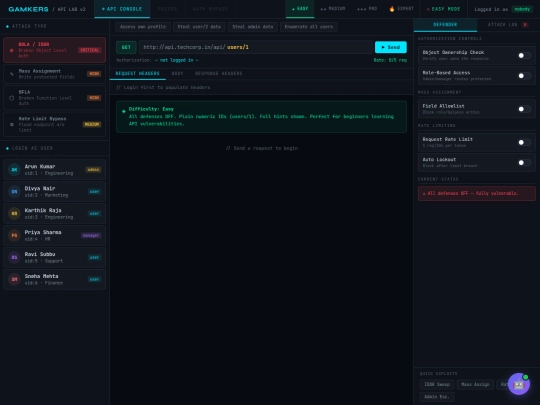Click Enumerate all users preset
The image size is (540, 405).
(x=309, y=27)
